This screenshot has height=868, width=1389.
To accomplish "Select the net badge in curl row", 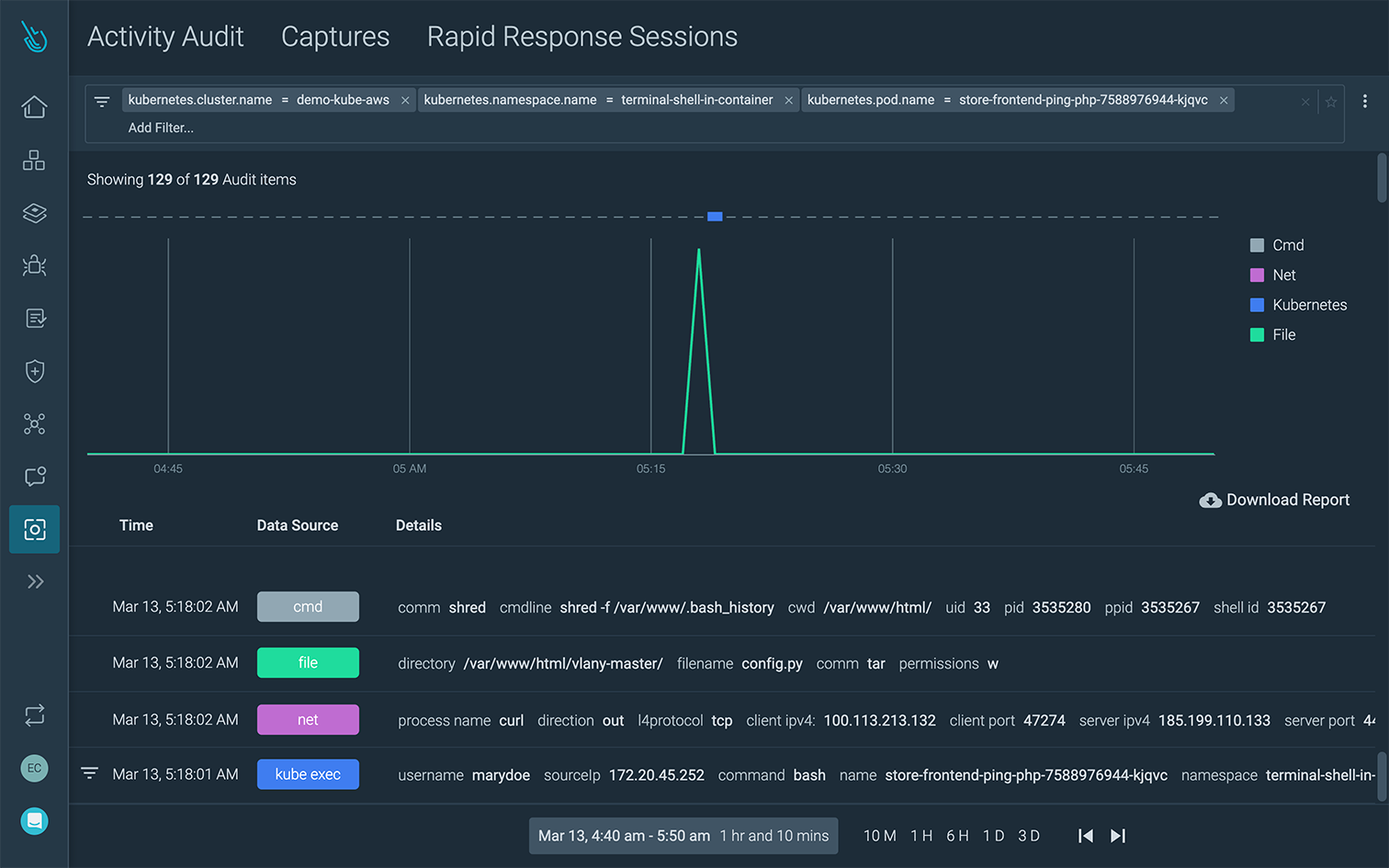I will click(308, 720).
